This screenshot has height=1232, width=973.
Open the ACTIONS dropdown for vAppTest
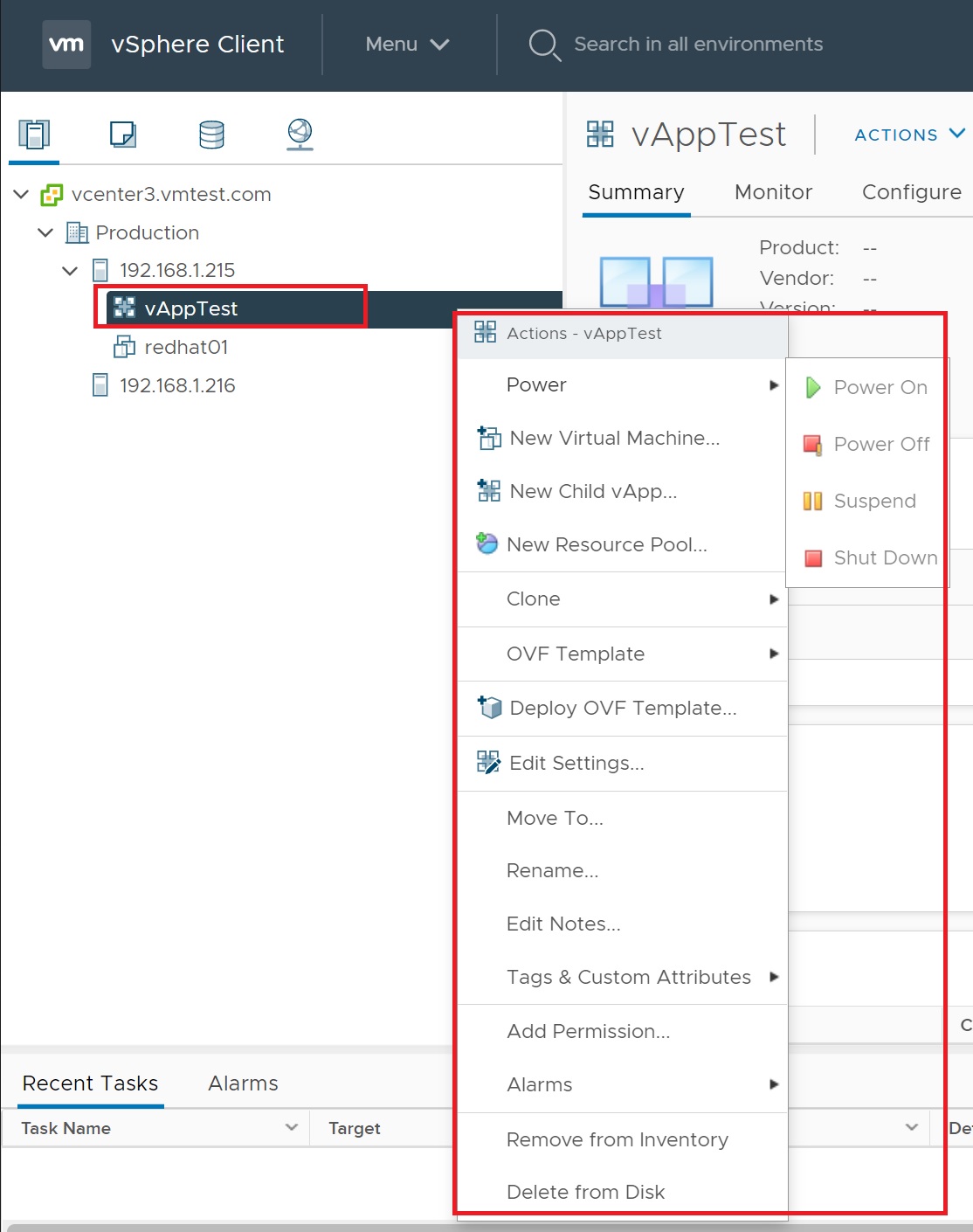click(909, 135)
